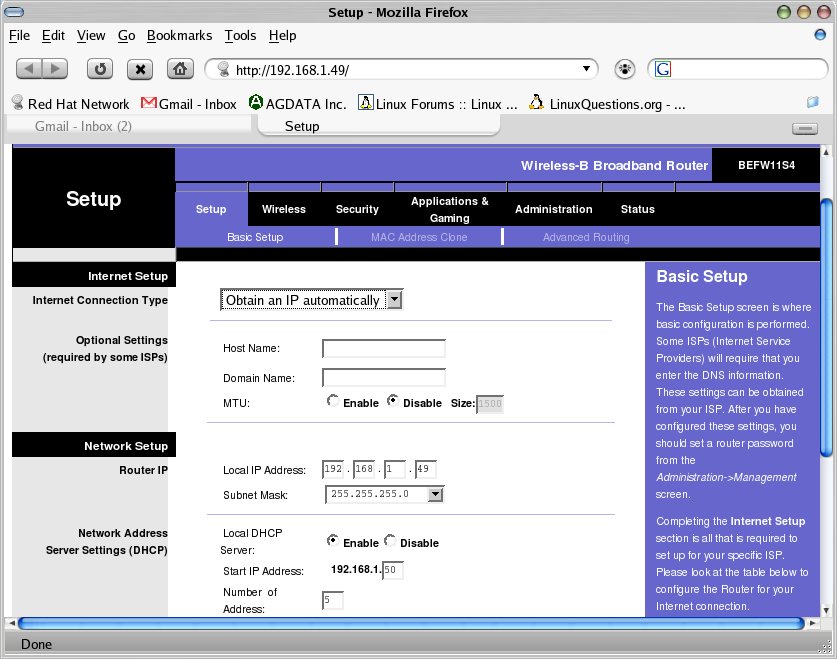Click the paw print icon beside address bar
837x659 pixels.
[x=625, y=69]
